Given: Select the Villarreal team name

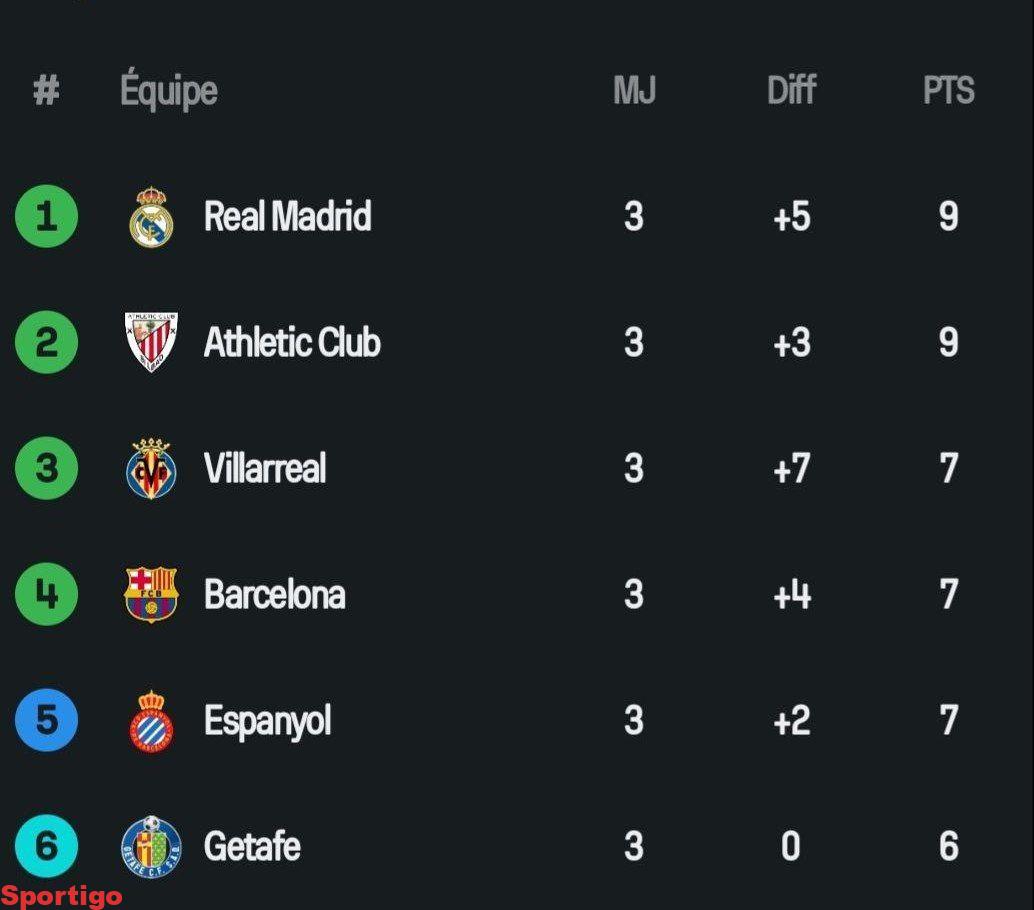Looking at the screenshot, I should pos(265,469).
